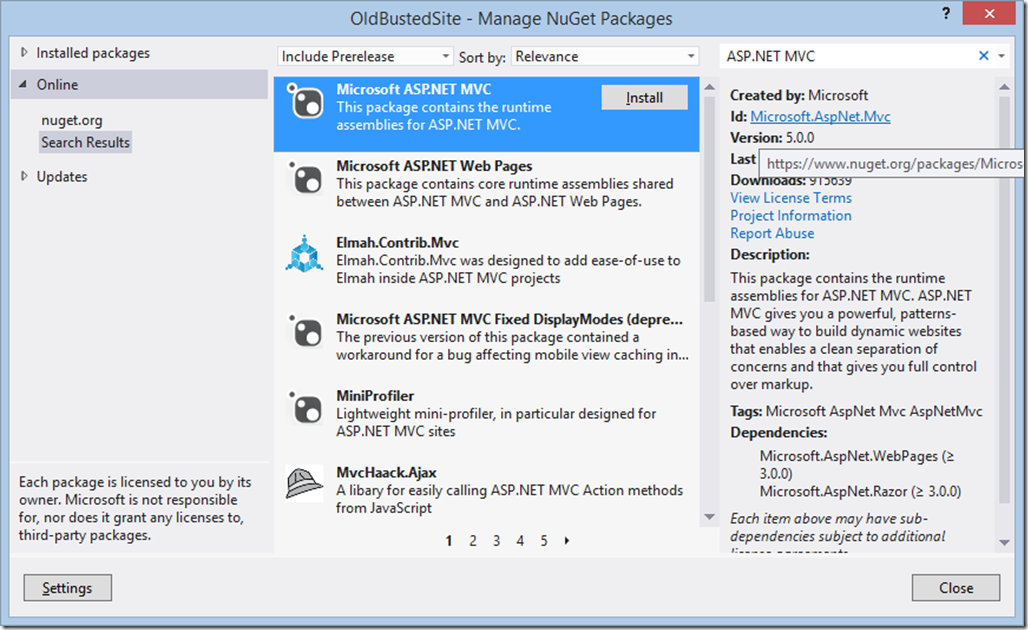The height and width of the screenshot is (630, 1028).
Task: Click the details pane scrollbar thumb
Action: pos(1004,300)
